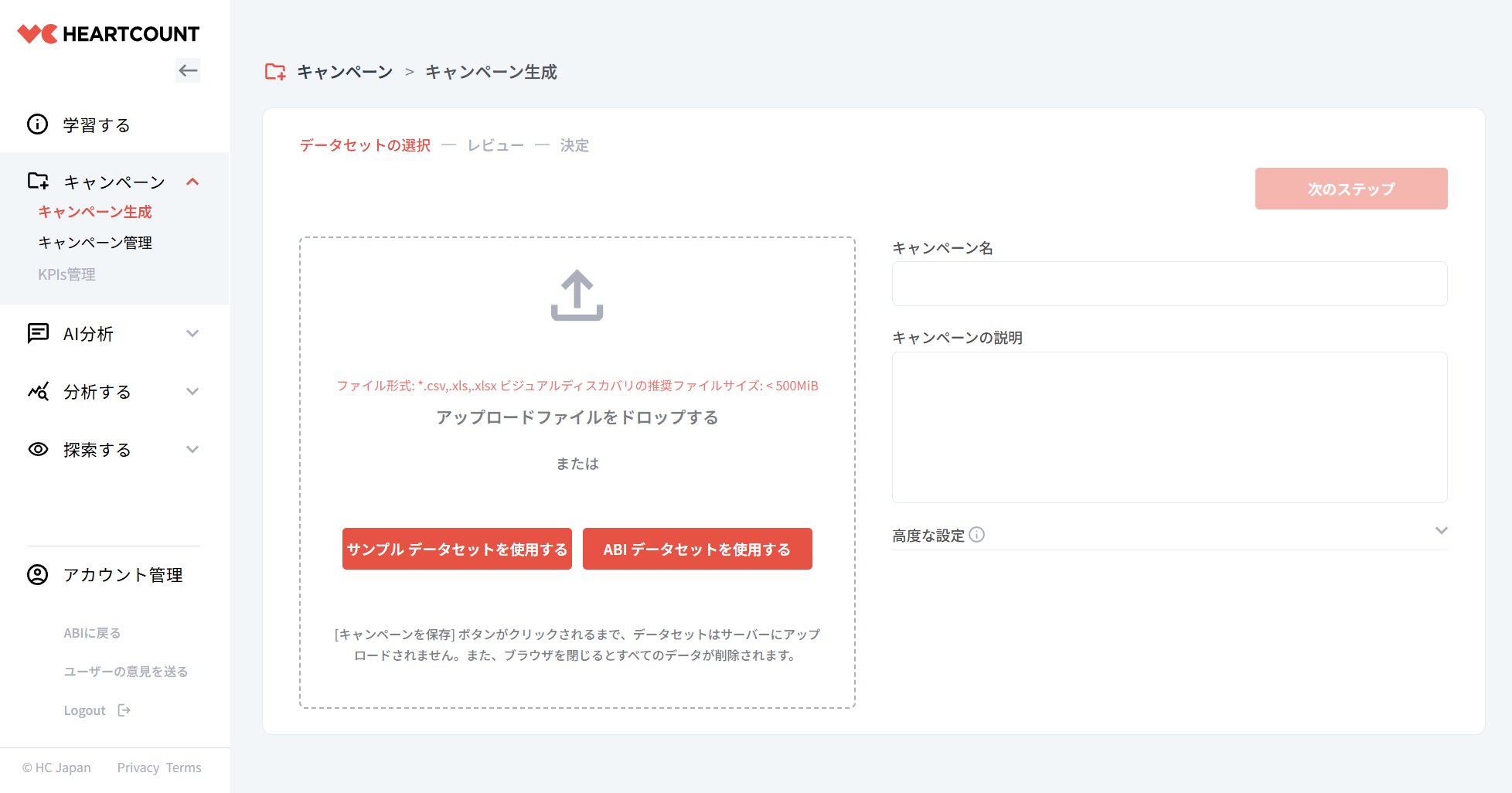Screen dimensions: 1512x793
Task: Click the キャンペーン名 input field
Action: [x=1169, y=284]
